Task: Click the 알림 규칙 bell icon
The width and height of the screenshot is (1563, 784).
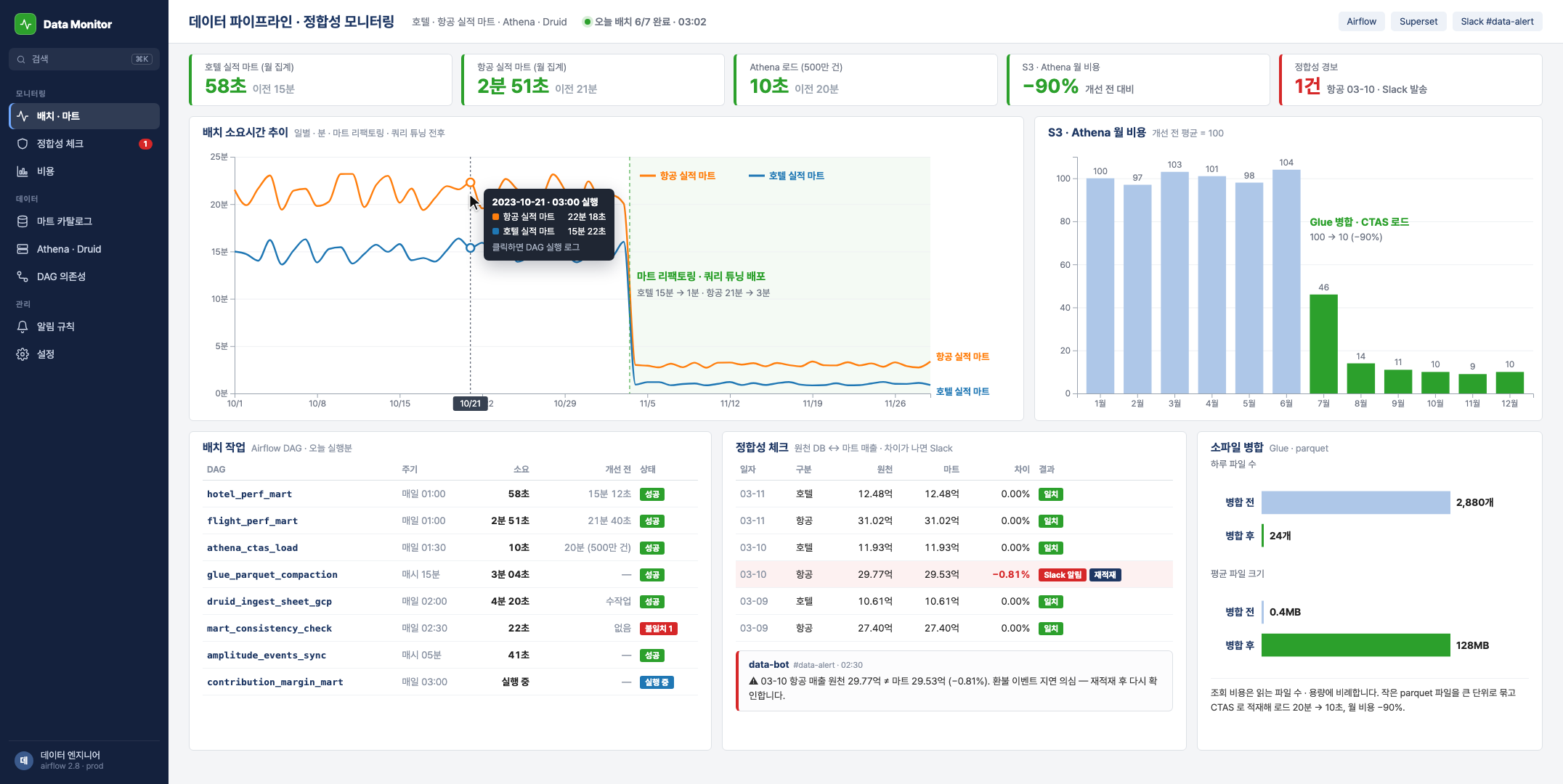Action: (x=23, y=327)
